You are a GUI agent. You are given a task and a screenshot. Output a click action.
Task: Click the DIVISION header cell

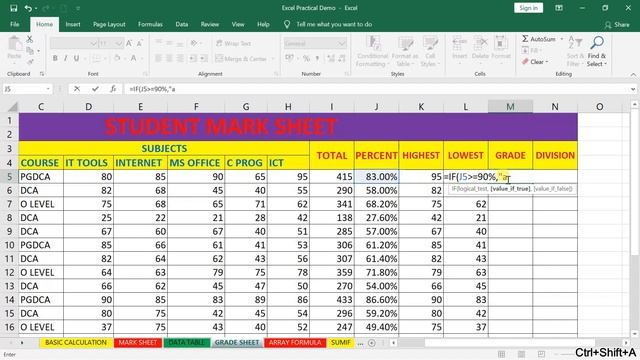pyautogui.click(x=555, y=155)
